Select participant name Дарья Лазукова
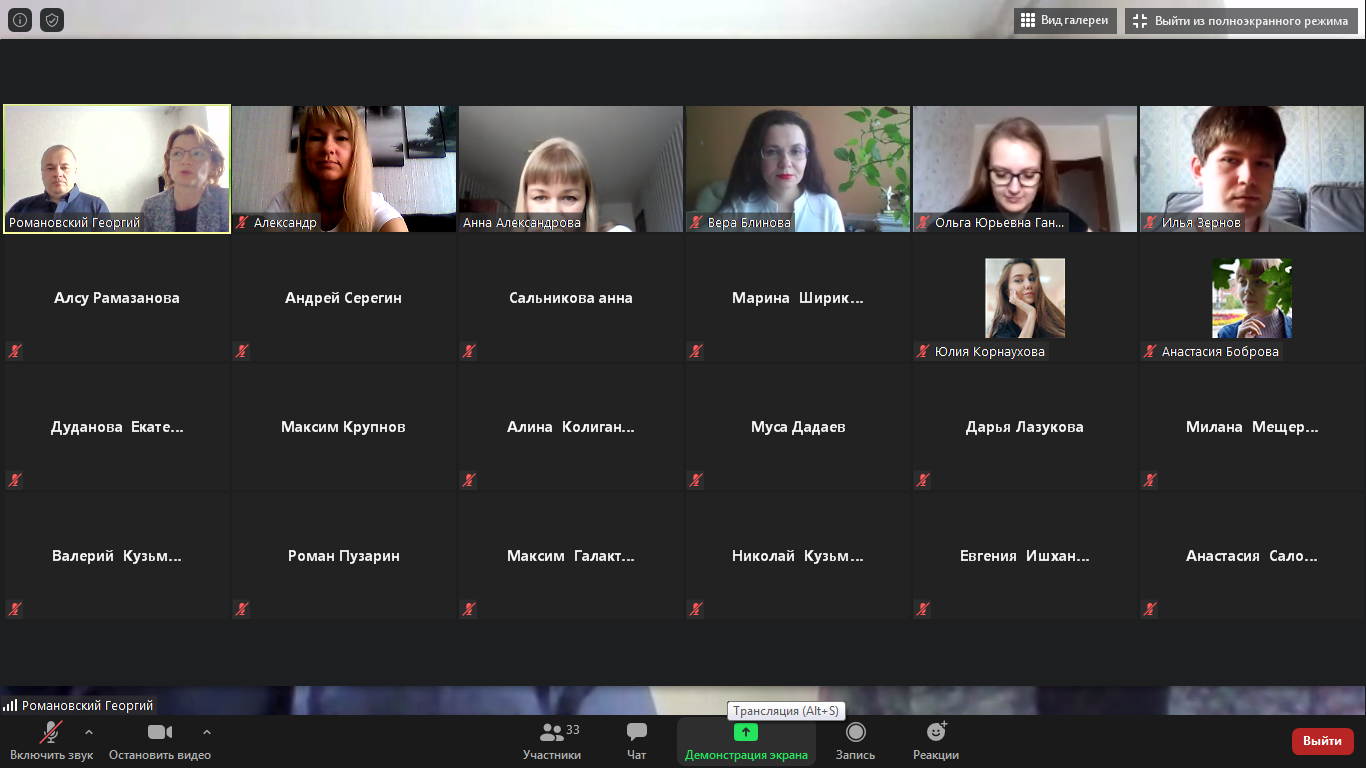Image resolution: width=1366 pixels, height=768 pixels. 1025,427
